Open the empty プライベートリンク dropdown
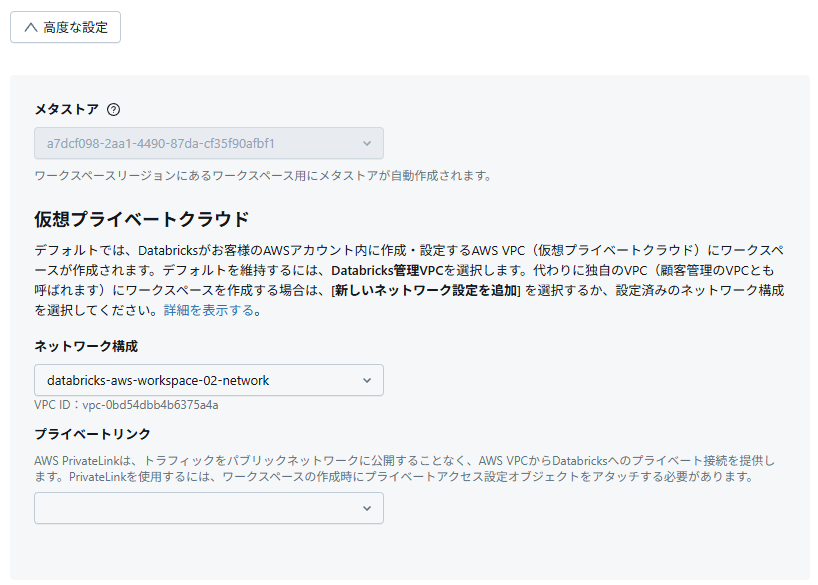This screenshot has height=585, width=818. (x=200, y=508)
